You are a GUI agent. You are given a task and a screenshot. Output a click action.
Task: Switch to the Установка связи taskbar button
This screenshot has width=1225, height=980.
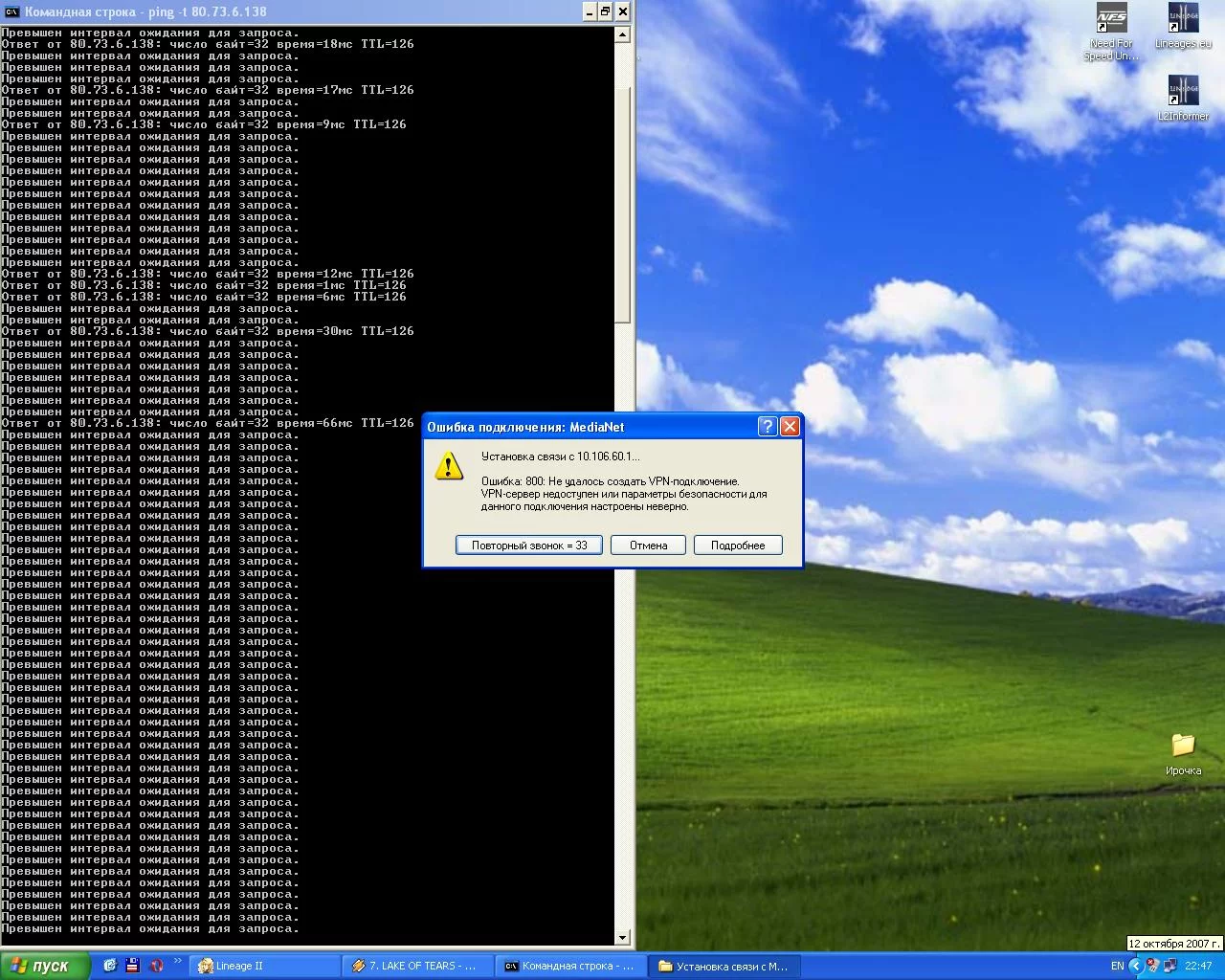coord(724,966)
